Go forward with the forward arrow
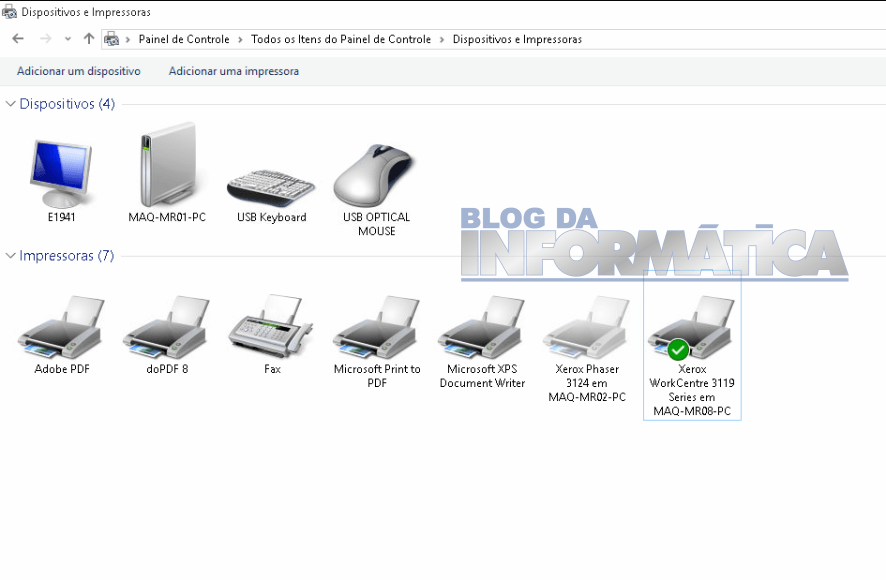 pos(46,38)
